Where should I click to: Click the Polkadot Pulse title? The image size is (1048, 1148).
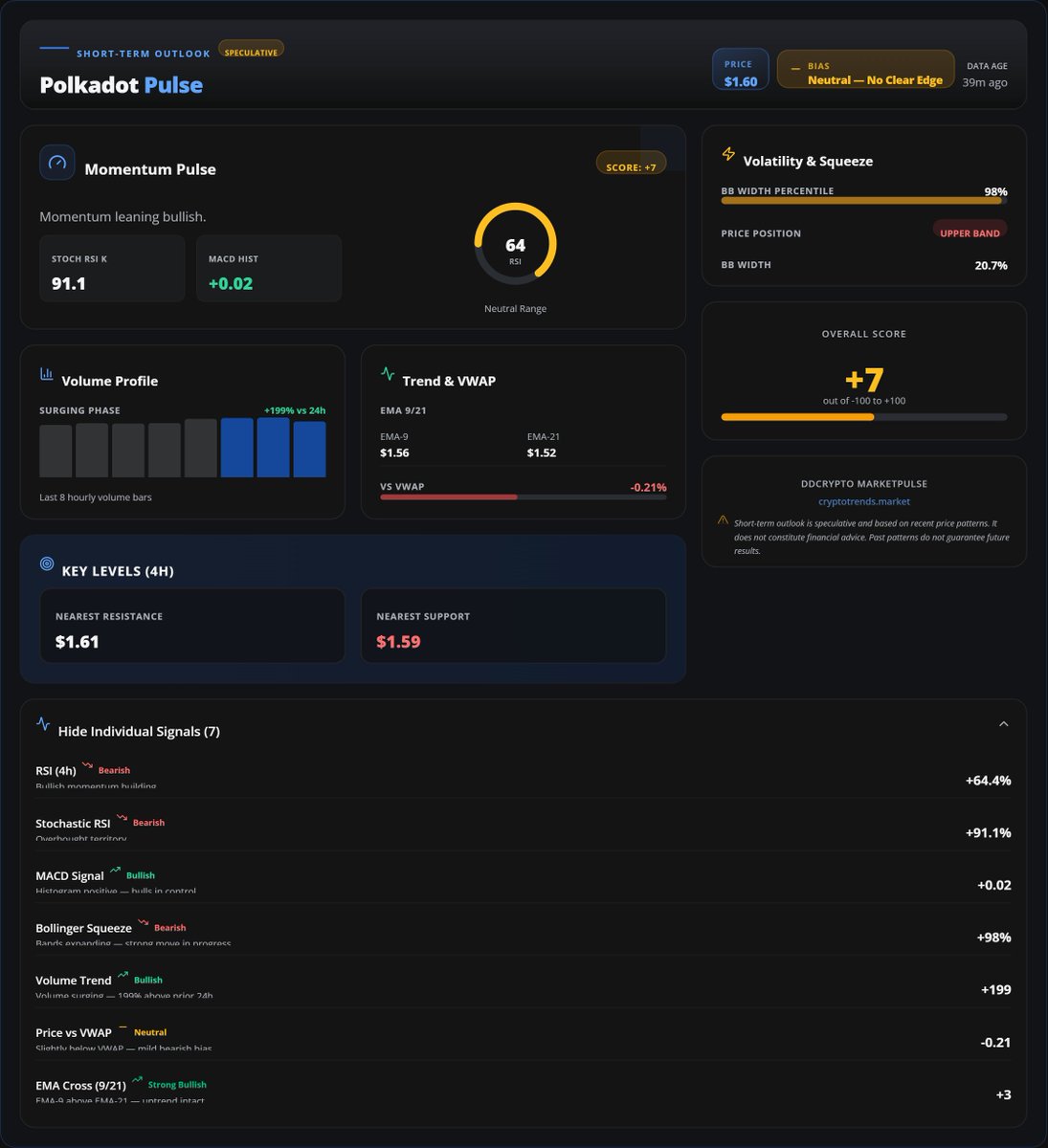(122, 85)
